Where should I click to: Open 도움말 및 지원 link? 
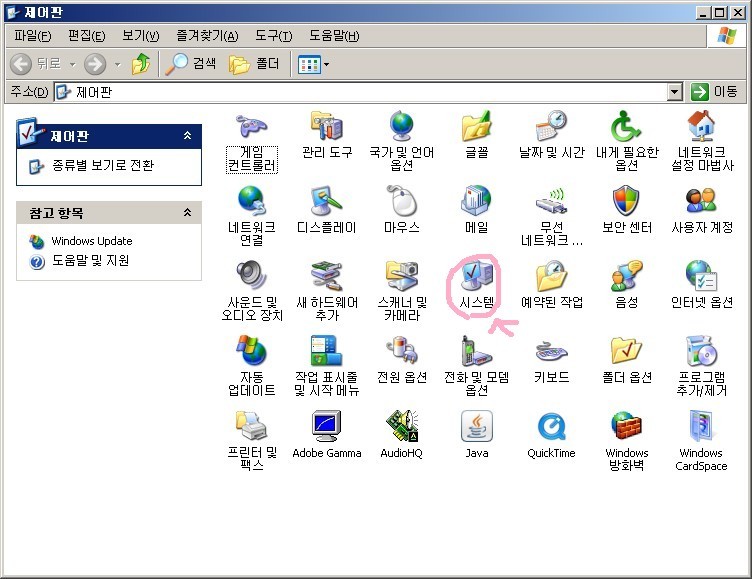(x=90, y=260)
